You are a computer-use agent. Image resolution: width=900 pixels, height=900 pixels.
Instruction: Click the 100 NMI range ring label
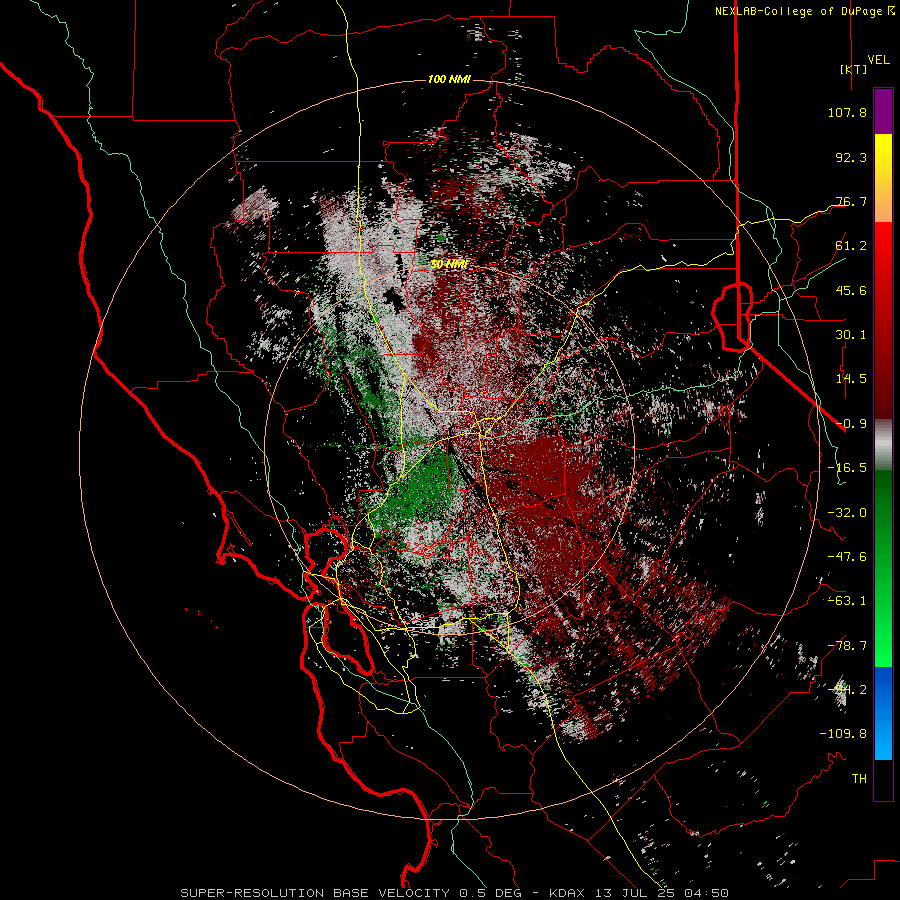(449, 79)
